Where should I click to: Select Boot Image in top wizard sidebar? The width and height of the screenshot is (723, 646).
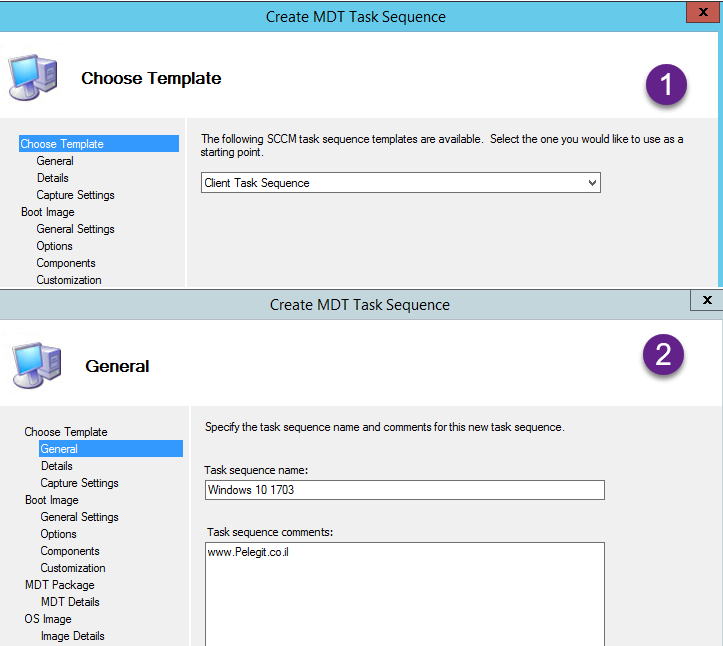coord(47,212)
